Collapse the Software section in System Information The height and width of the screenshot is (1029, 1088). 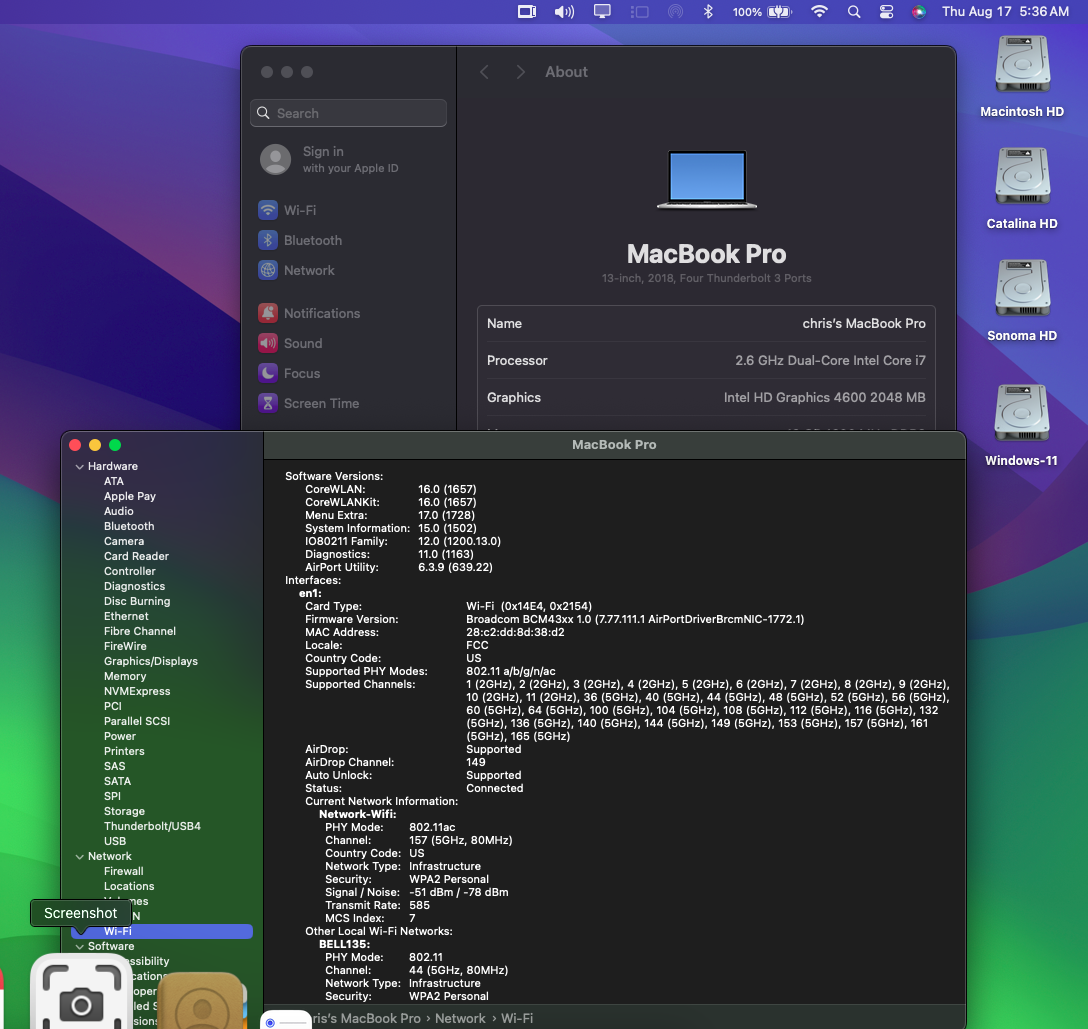[81, 946]
